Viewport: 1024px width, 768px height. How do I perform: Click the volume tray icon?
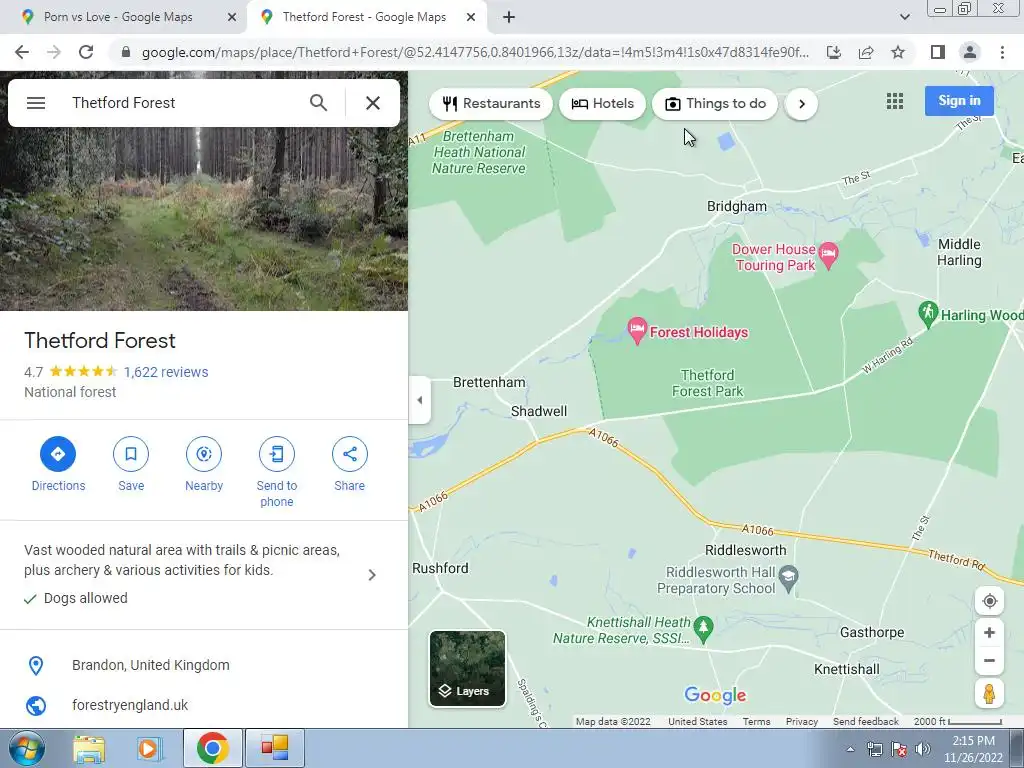click(923, 749)
